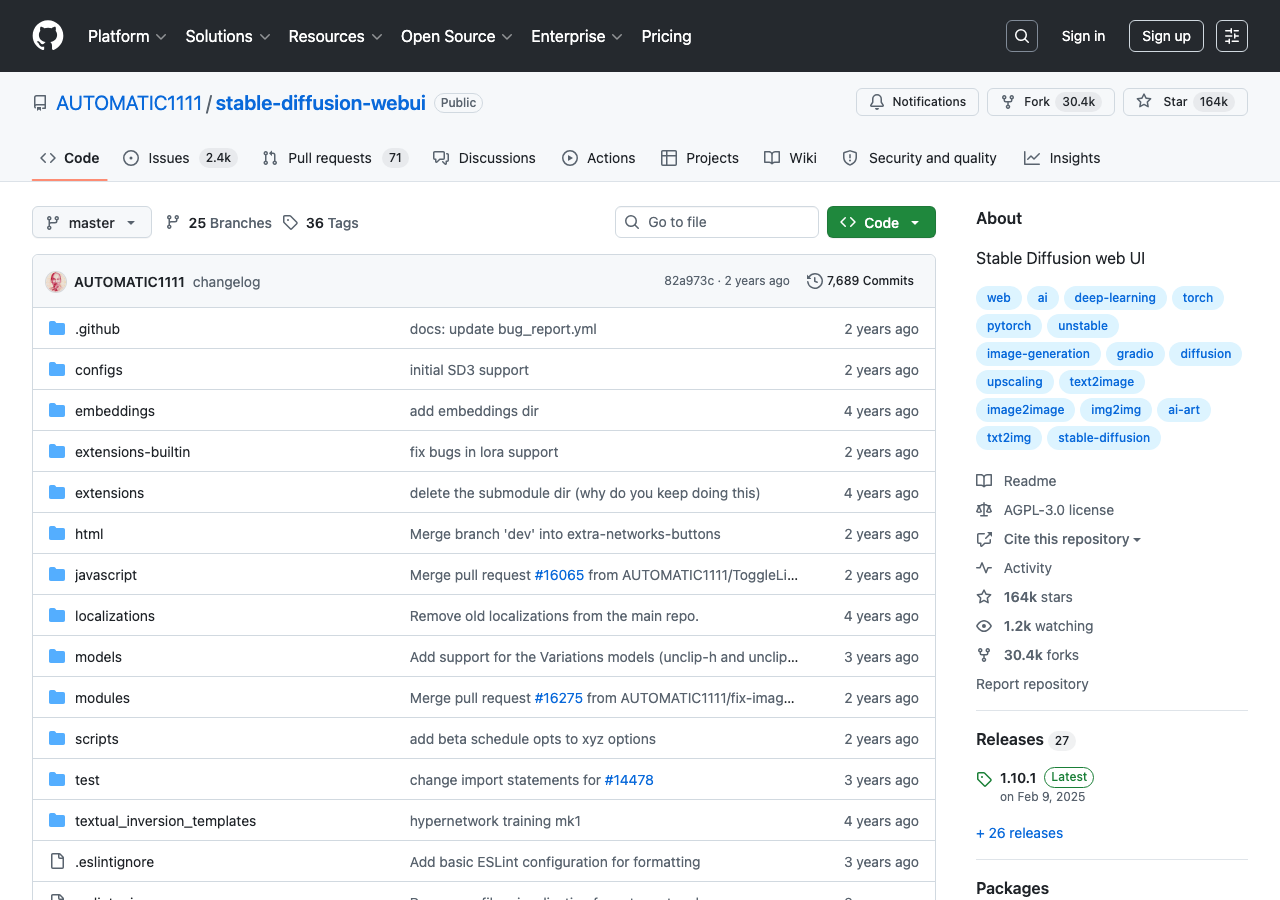The image size is (1280, 900).
Task: Open the Discussions tab
Action: (484, 158)
